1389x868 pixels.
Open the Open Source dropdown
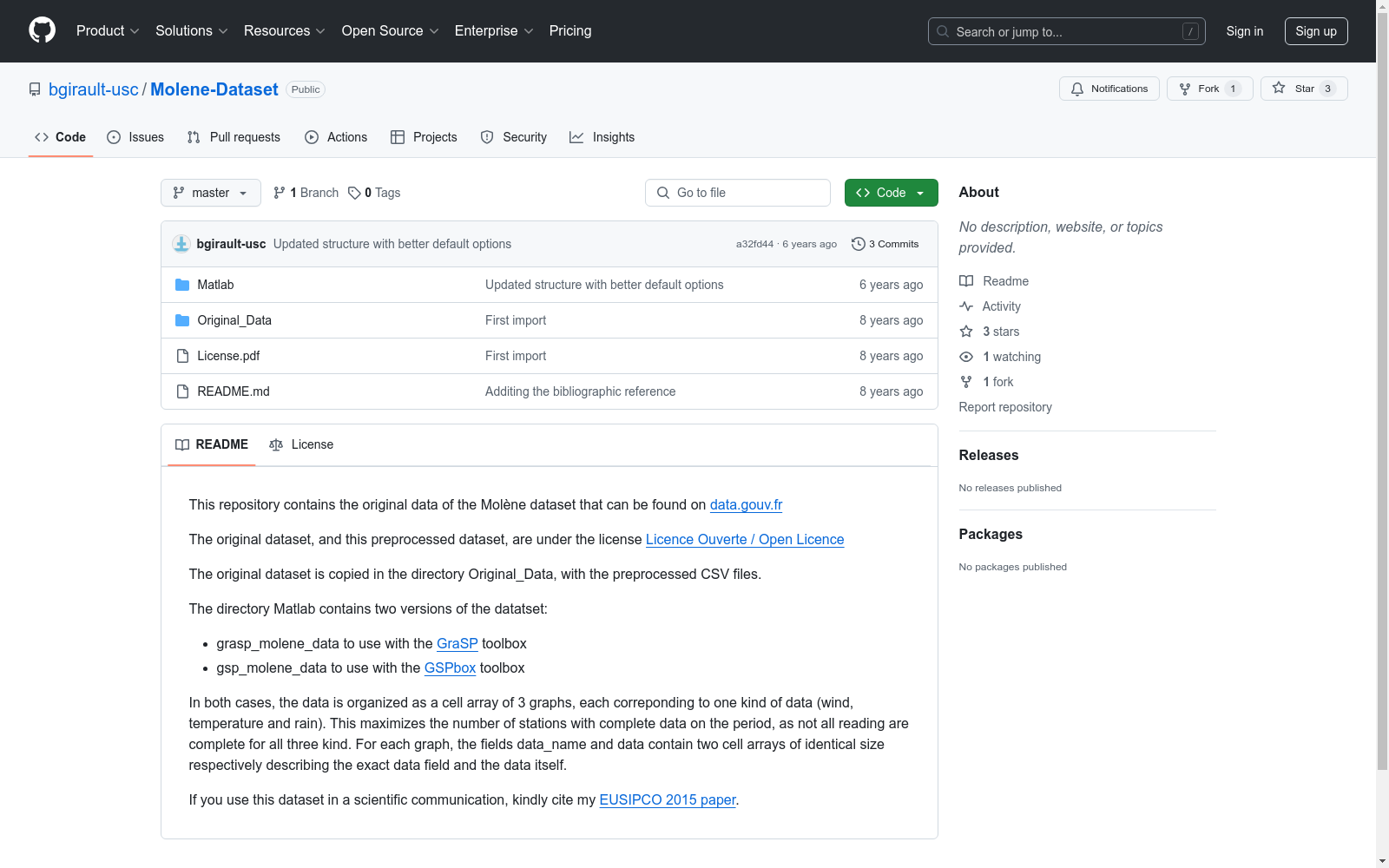[391, 31]
